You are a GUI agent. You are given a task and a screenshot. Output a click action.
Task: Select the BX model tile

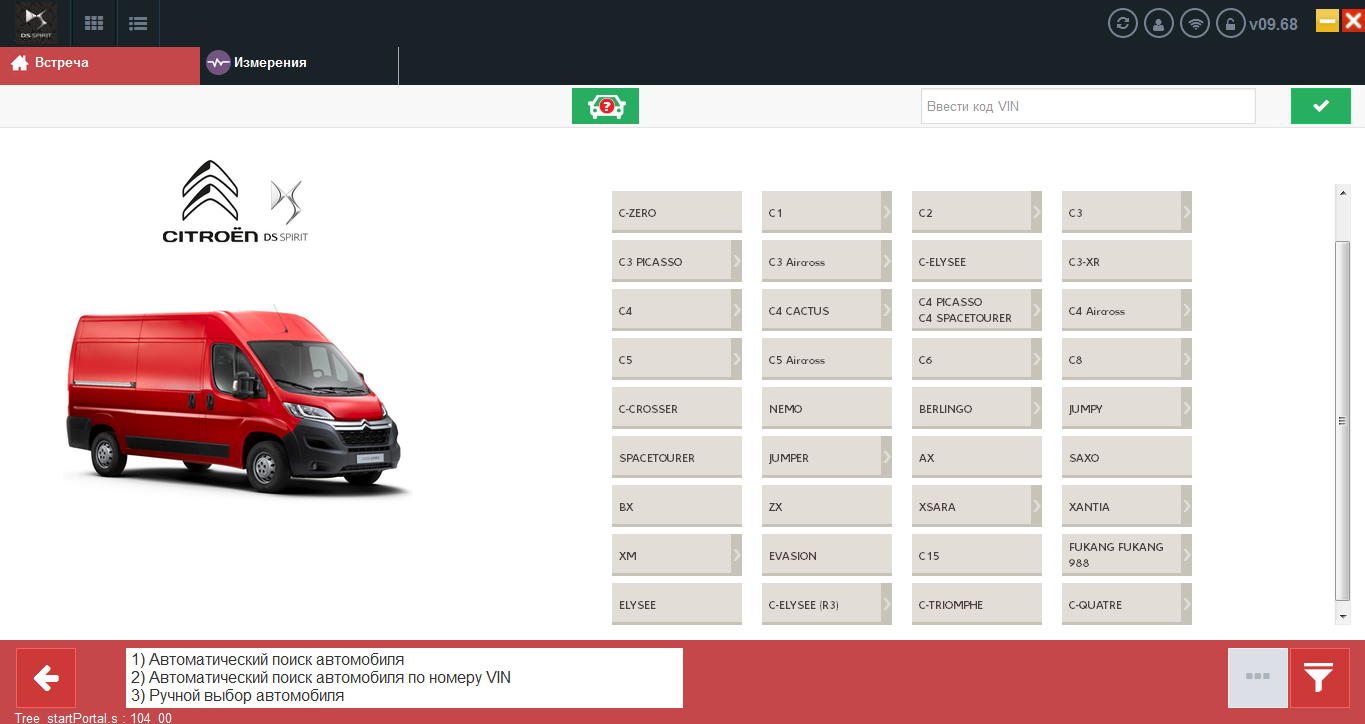(677, 506)
